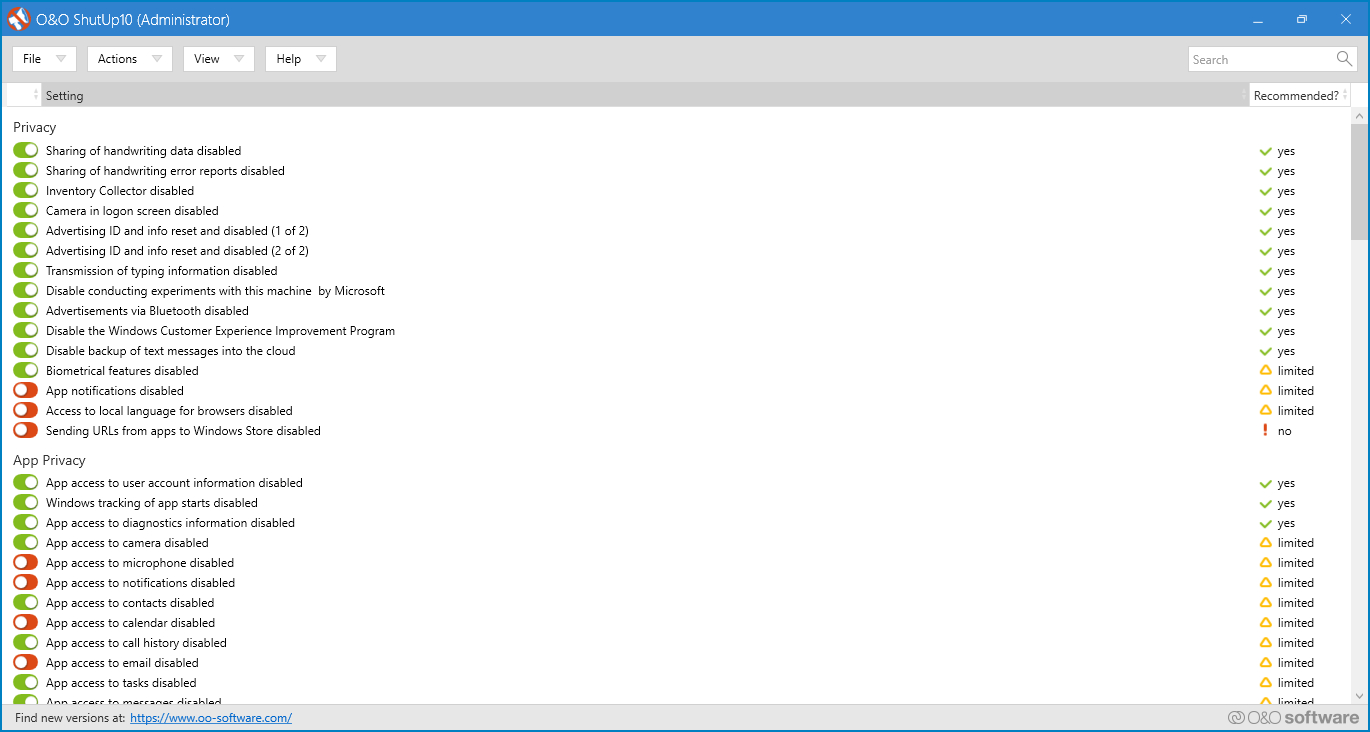Click the green check for App access to diagnostics
1370x732 pixels.
[1266, 523]
